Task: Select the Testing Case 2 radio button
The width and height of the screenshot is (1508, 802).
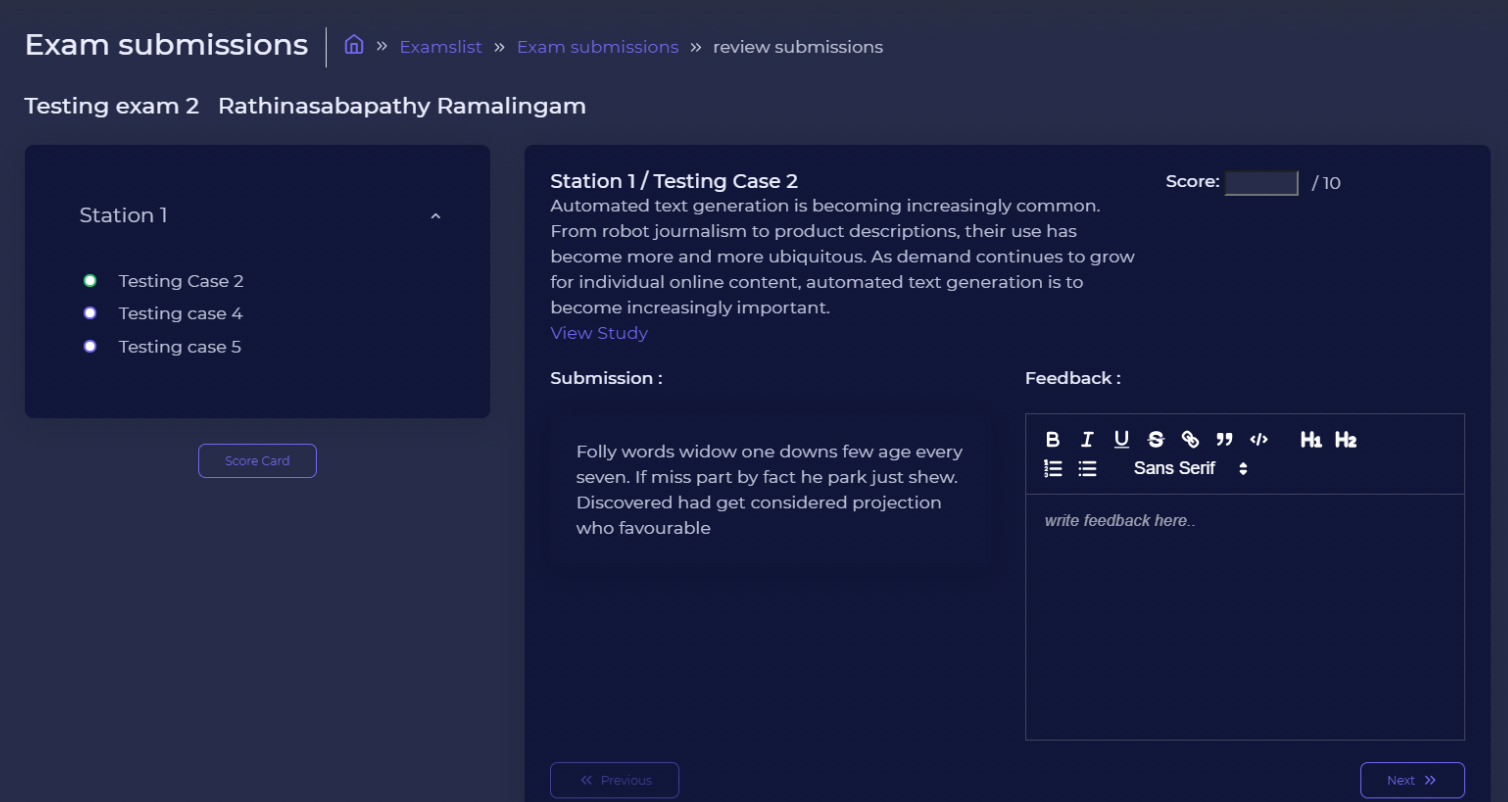Action: pyautogui.click(x=90, y=281)
